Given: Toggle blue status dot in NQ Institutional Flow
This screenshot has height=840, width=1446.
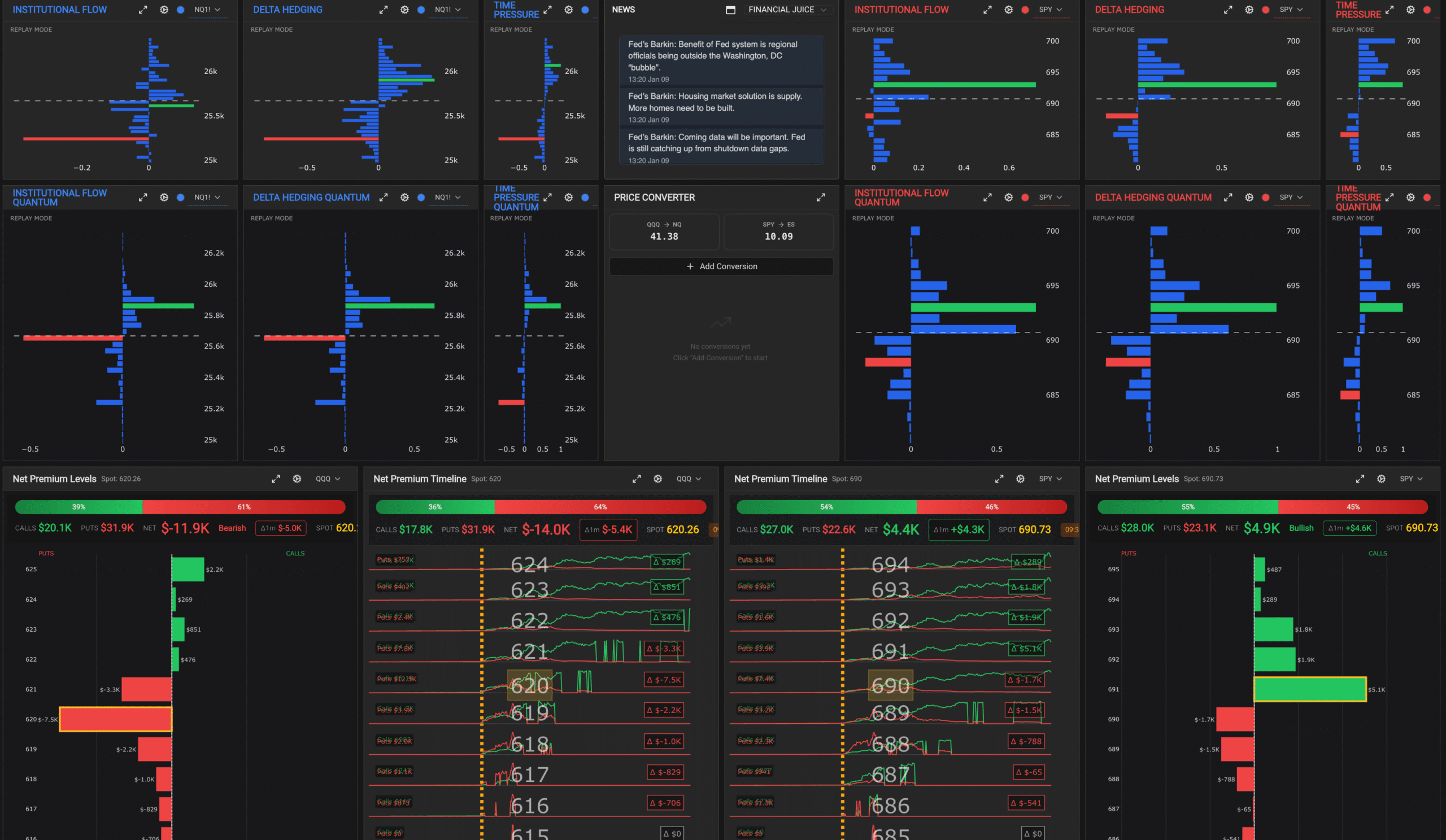Looking at the screenshot, I should 181,10.
